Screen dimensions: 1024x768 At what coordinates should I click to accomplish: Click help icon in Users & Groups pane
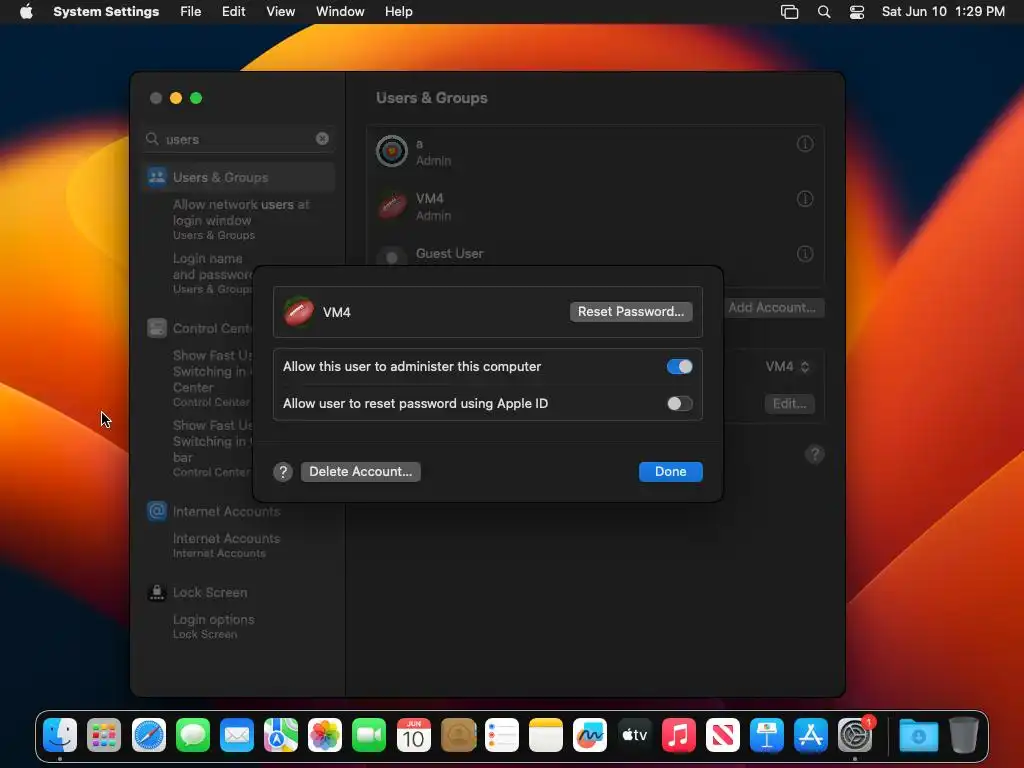tap(814, 454)
